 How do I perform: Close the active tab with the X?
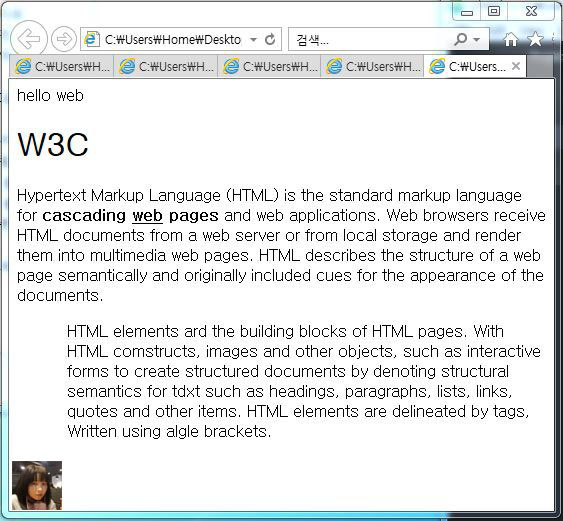[x=516, y=66]
